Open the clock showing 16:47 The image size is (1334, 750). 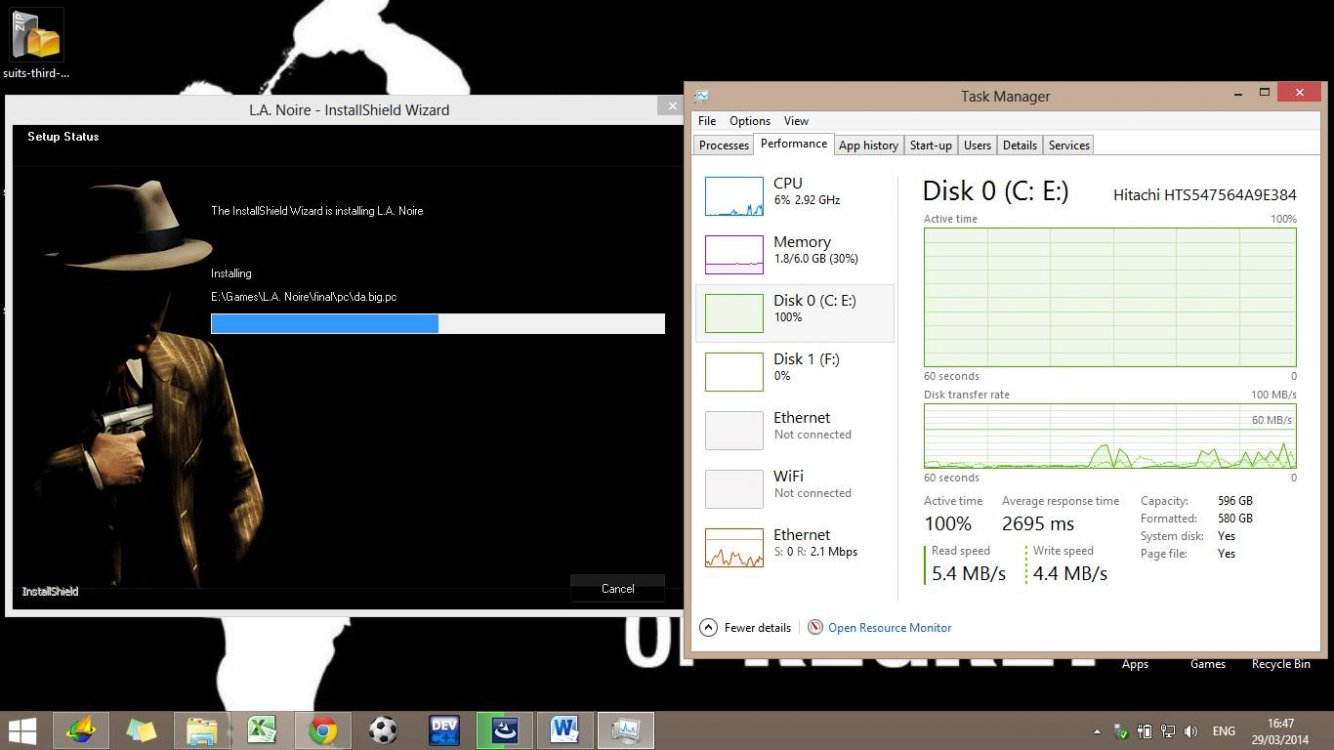(x=1280, y=731)
